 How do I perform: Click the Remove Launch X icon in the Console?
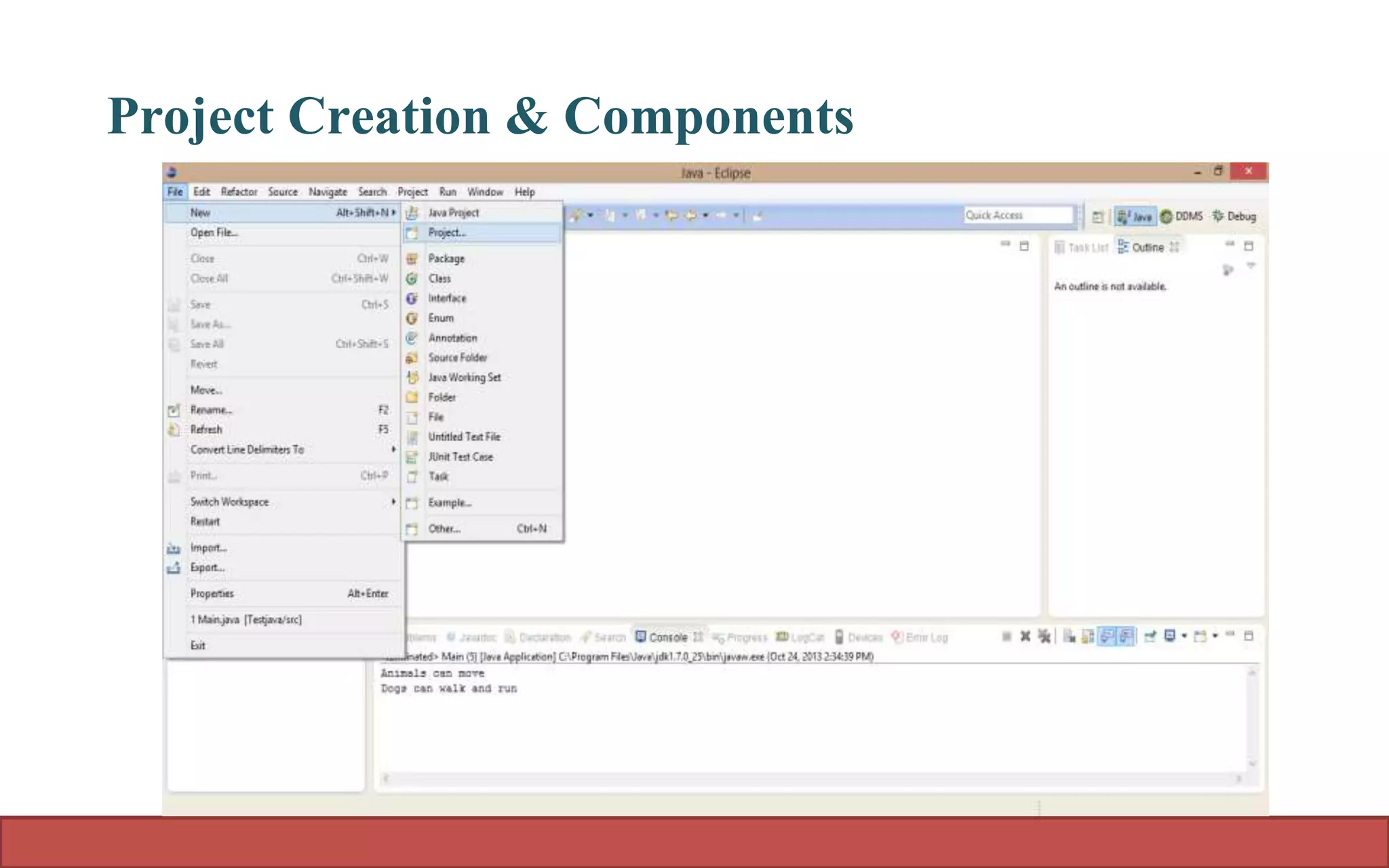[x=1025, y=637]
